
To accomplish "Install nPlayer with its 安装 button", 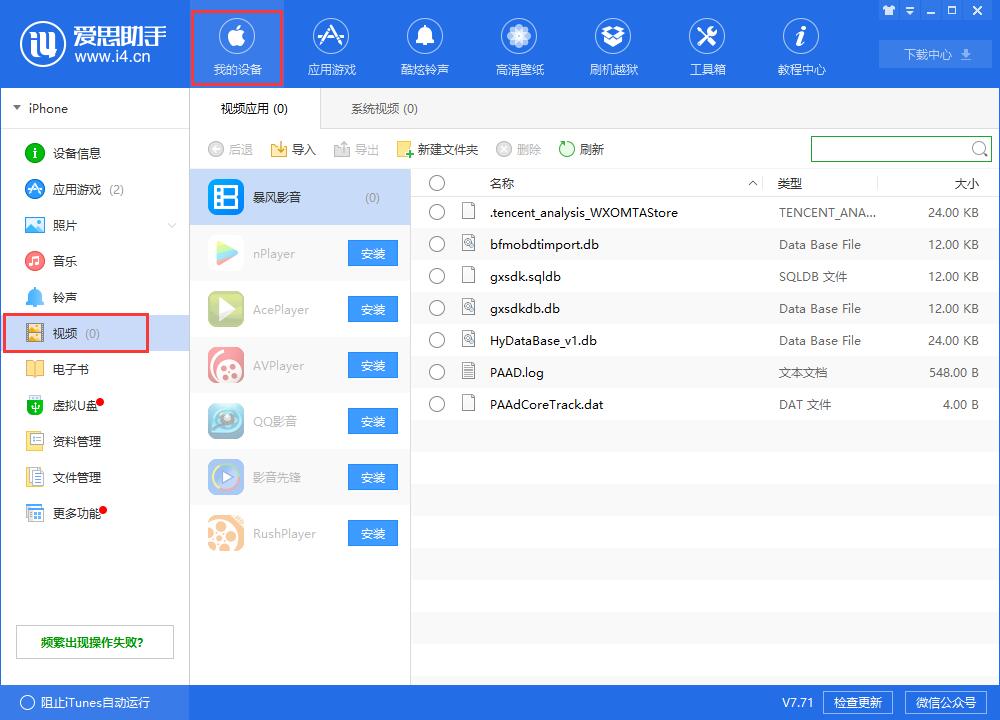I will (372, 253).
